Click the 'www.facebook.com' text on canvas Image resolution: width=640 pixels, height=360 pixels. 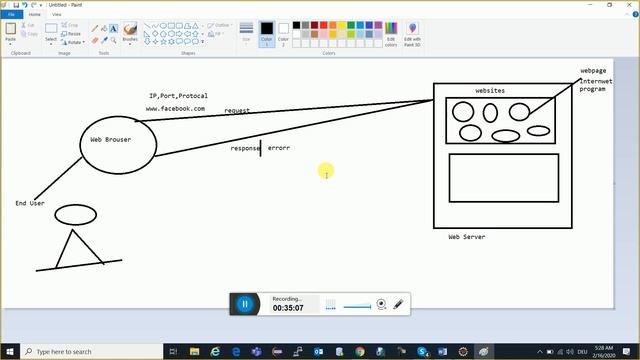click(x=175, y=109)
